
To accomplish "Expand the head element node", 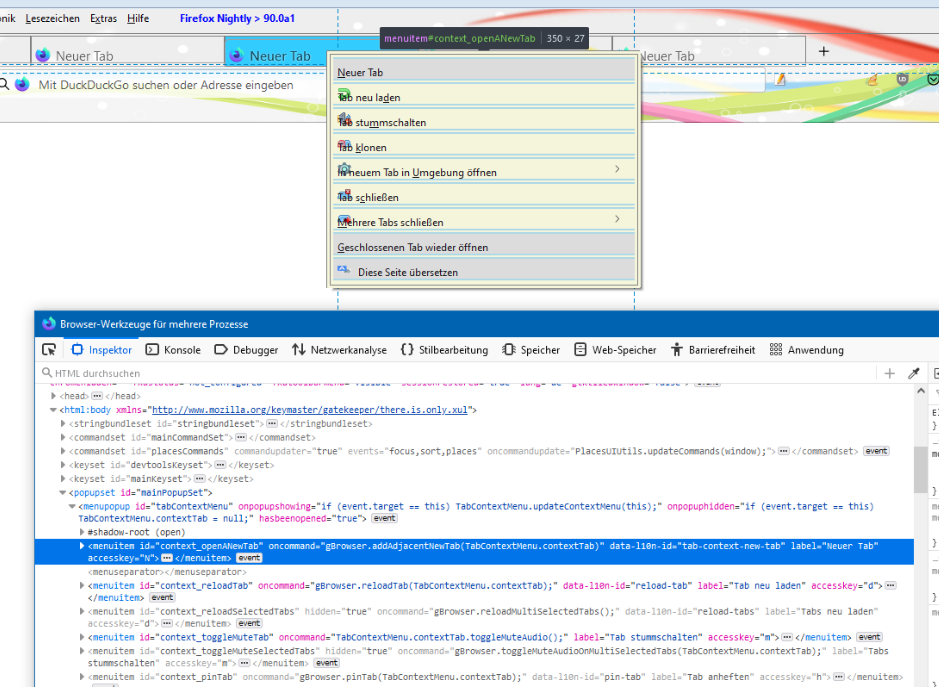I will tap(54, 396).
